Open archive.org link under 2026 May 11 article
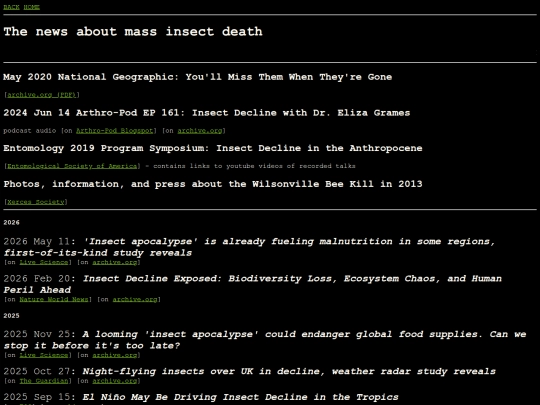 [x=115, y=262]
